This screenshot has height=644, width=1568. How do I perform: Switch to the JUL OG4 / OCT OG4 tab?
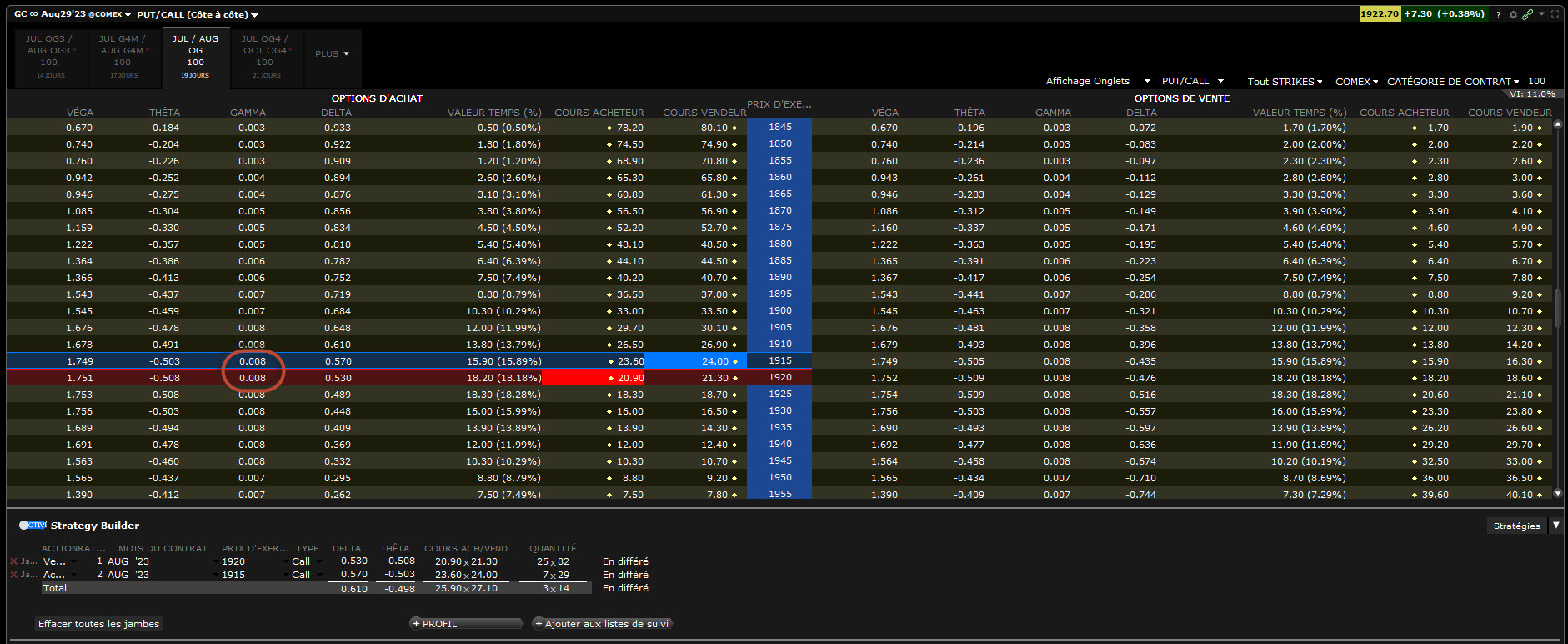(x=266, y=57)
